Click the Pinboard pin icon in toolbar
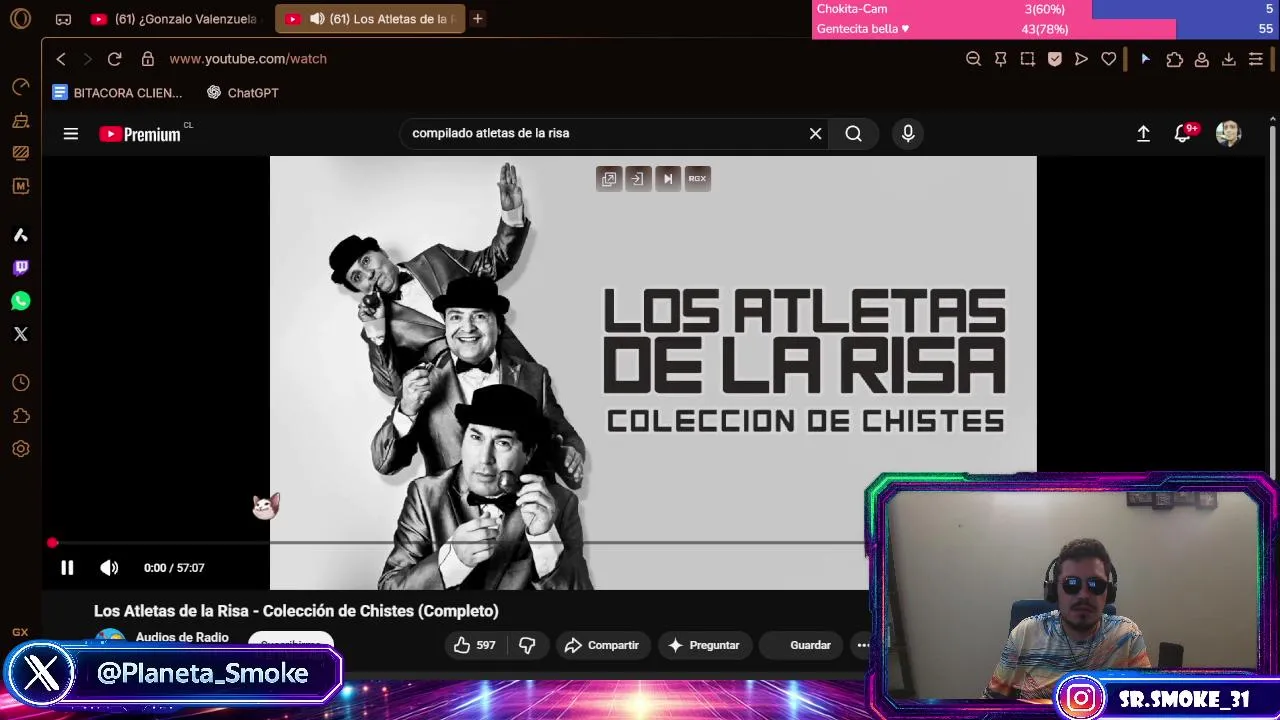 click(1000, 59)
